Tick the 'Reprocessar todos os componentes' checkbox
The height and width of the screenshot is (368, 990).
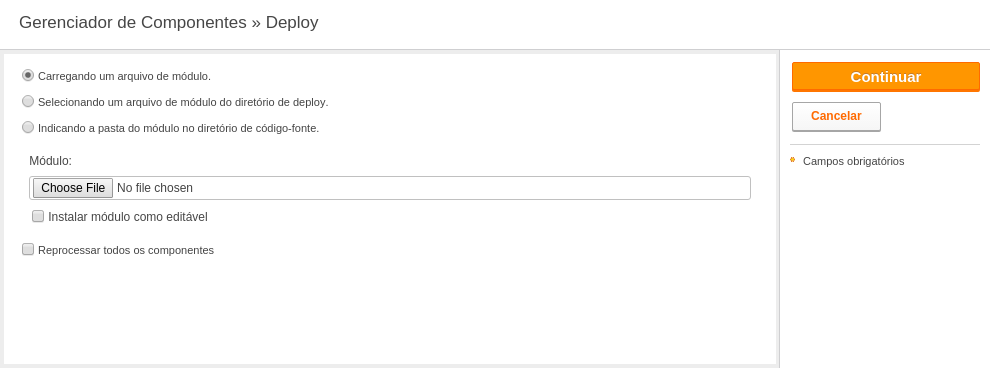pyautogui.click(x=28, y=249)
